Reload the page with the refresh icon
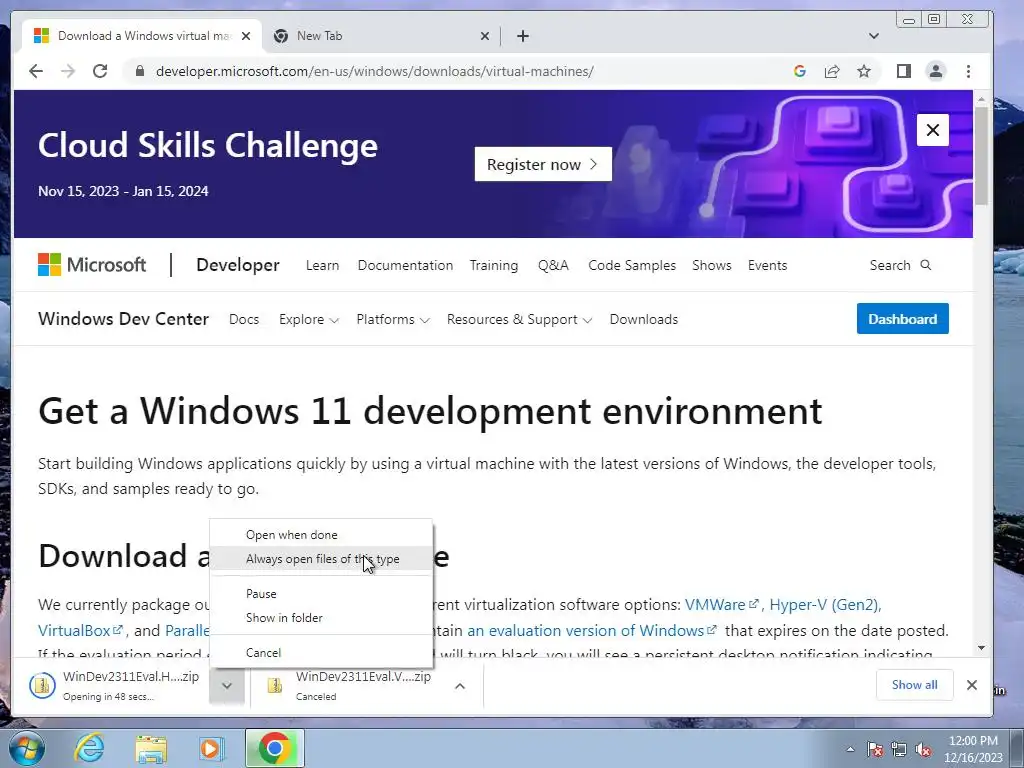This screenshot has height=768, width=1024. (100, 71)
